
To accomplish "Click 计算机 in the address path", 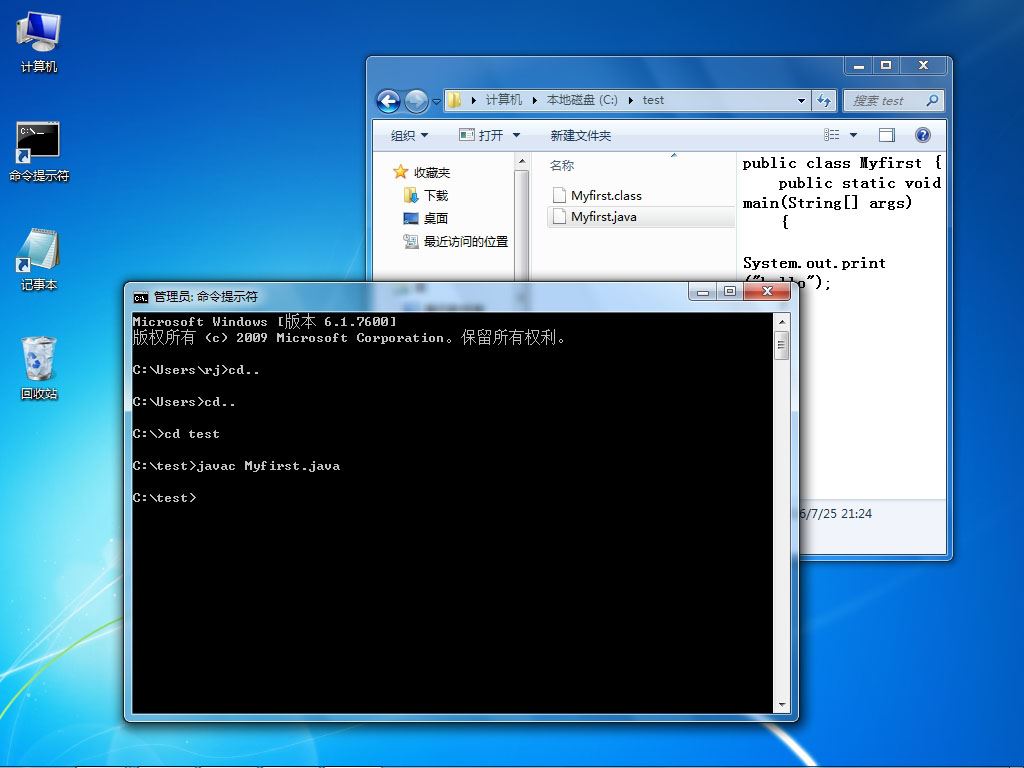I will click(x=504, y=100).
